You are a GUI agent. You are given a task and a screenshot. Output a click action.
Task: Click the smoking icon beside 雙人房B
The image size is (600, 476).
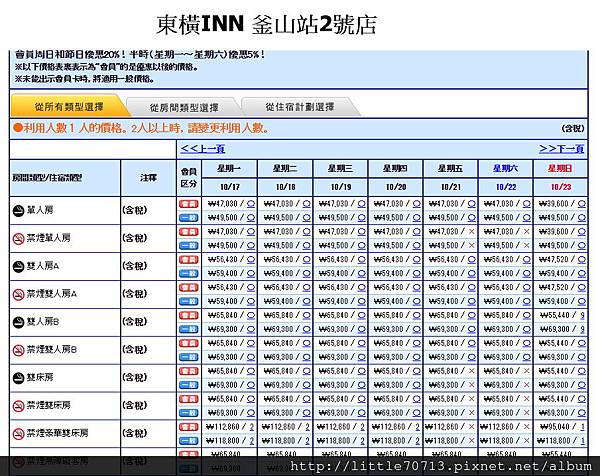point(18,322)
